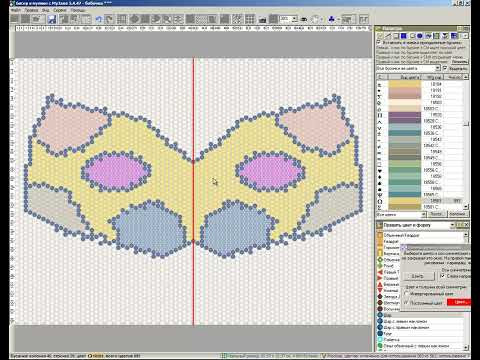
Task: Select the bottom green circle bead shape
Action: point(380,346)
